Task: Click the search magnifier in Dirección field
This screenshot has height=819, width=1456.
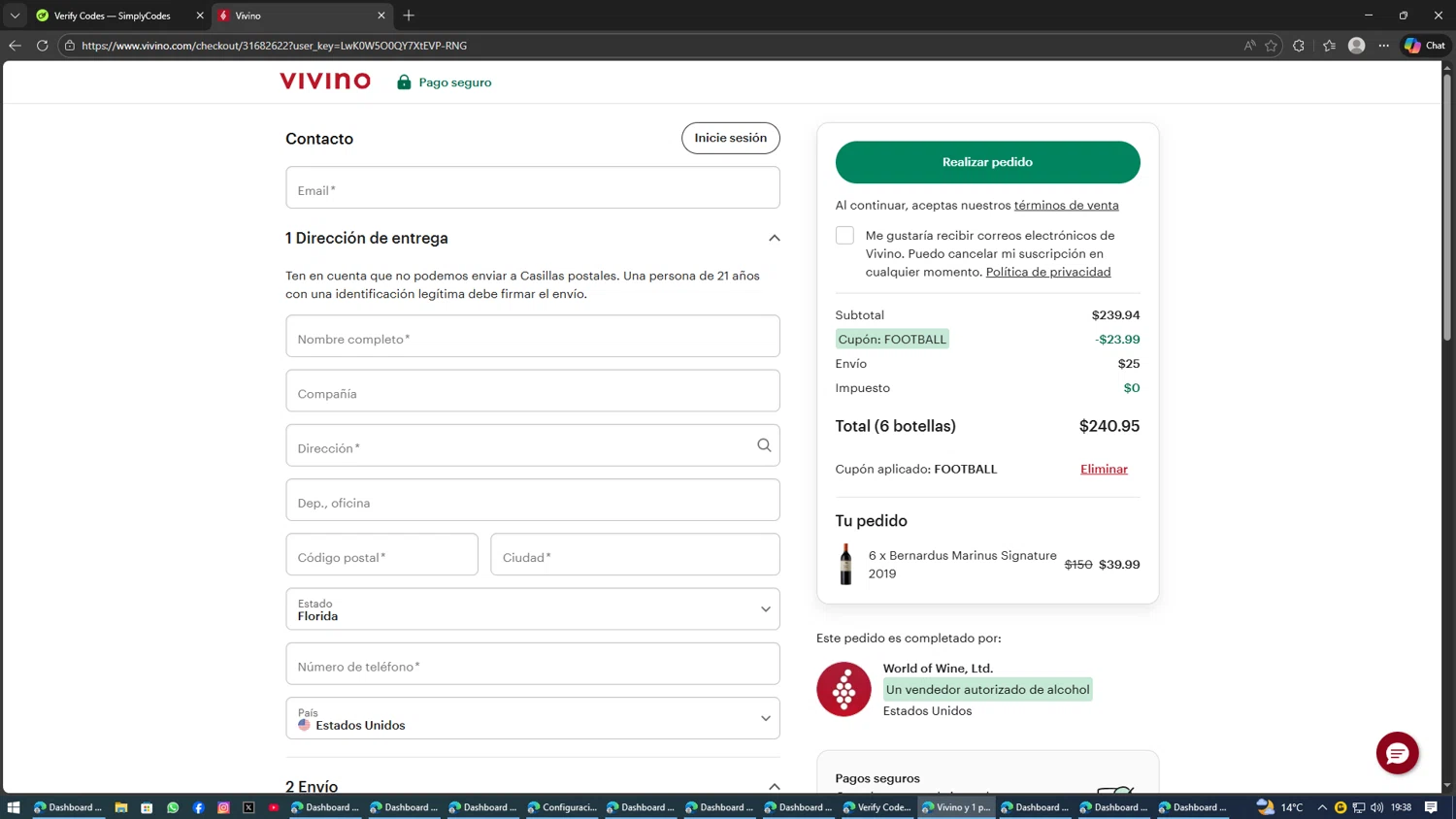Action: point(764,445)
